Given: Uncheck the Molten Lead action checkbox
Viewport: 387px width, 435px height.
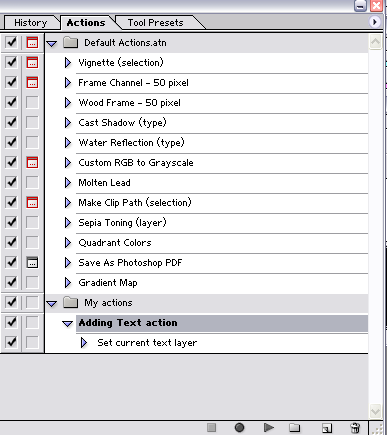Looking at the screenshot, I should click(11, 182).
